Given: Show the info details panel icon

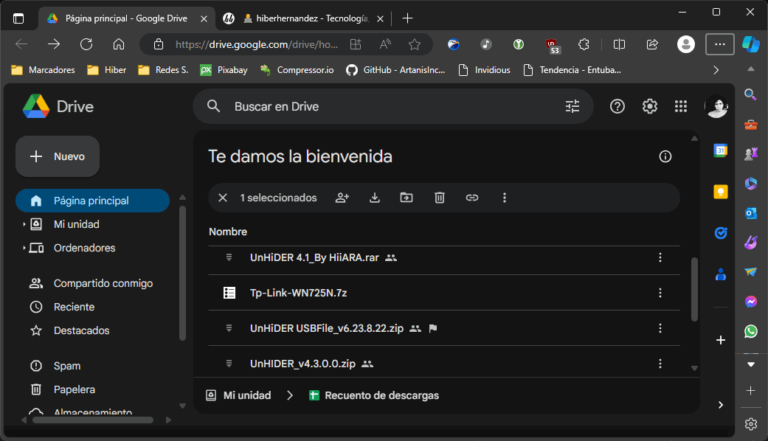Looking at the screenshot, I should click(x=665, y=157).
